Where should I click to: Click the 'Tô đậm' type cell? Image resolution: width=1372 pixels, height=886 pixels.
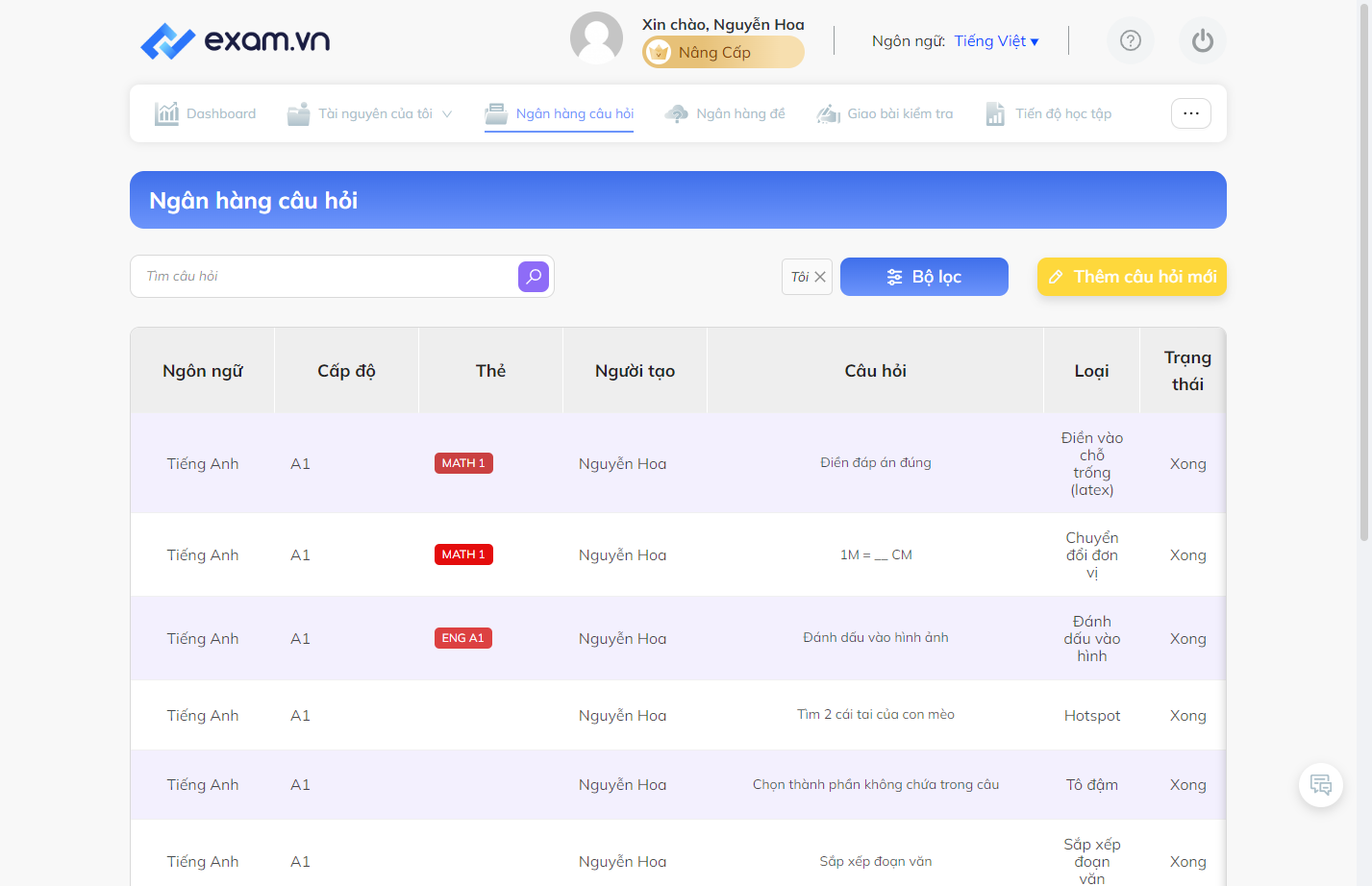pyautogui.click(x=1092, y=785)
